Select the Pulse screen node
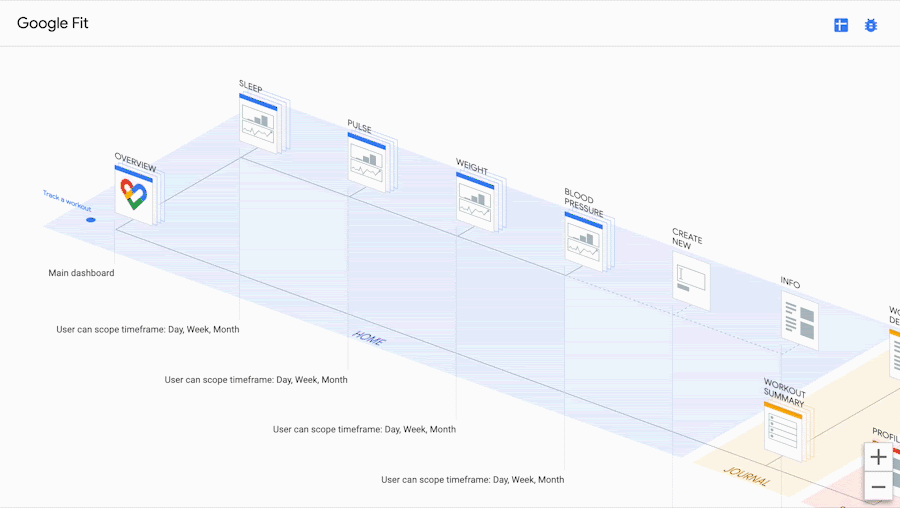This screenshot has height=508, width=900. pyautogui.click(x=369, y=160)
